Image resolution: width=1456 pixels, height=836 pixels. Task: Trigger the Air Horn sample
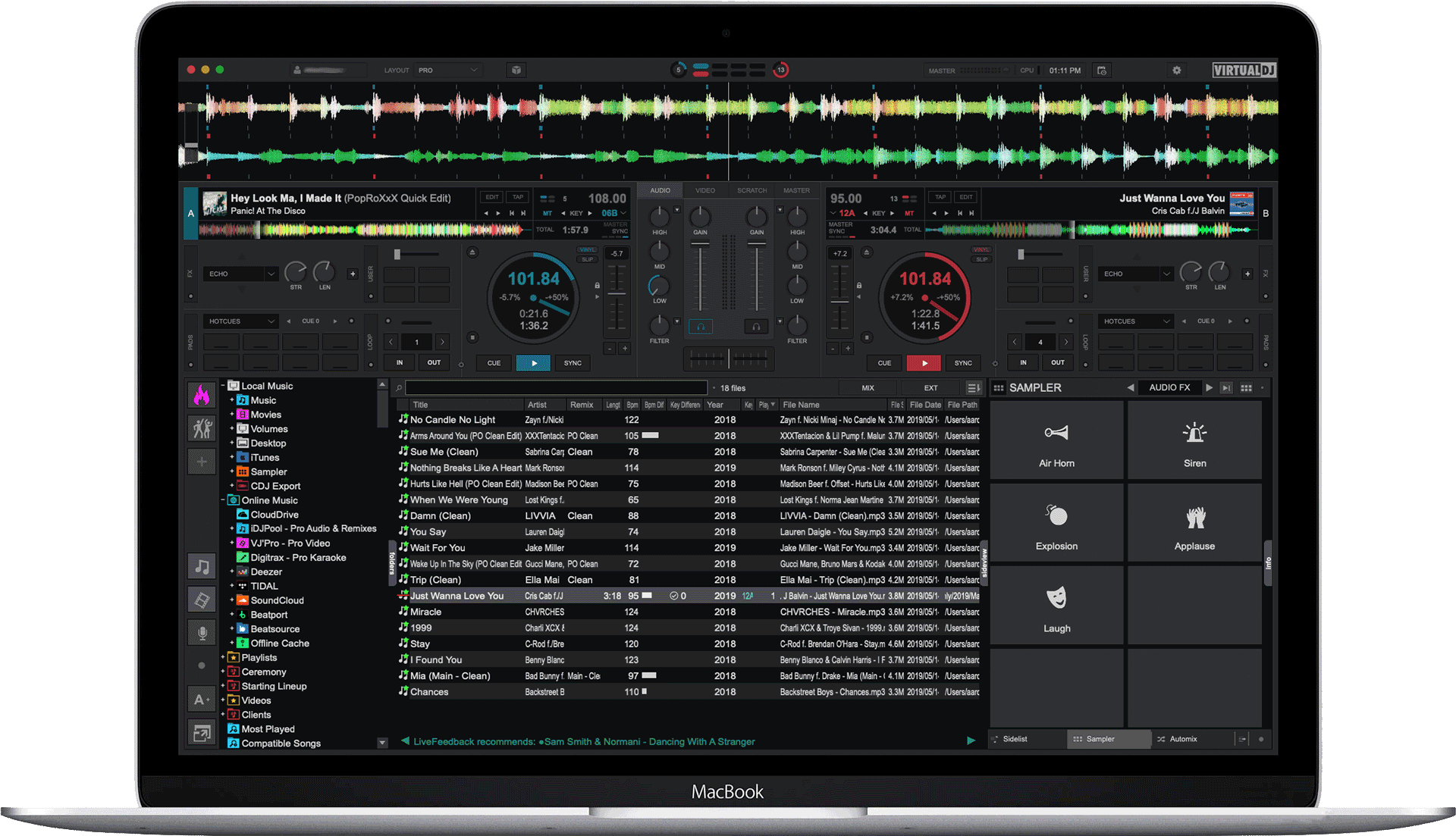click(x=1056, y=440)
